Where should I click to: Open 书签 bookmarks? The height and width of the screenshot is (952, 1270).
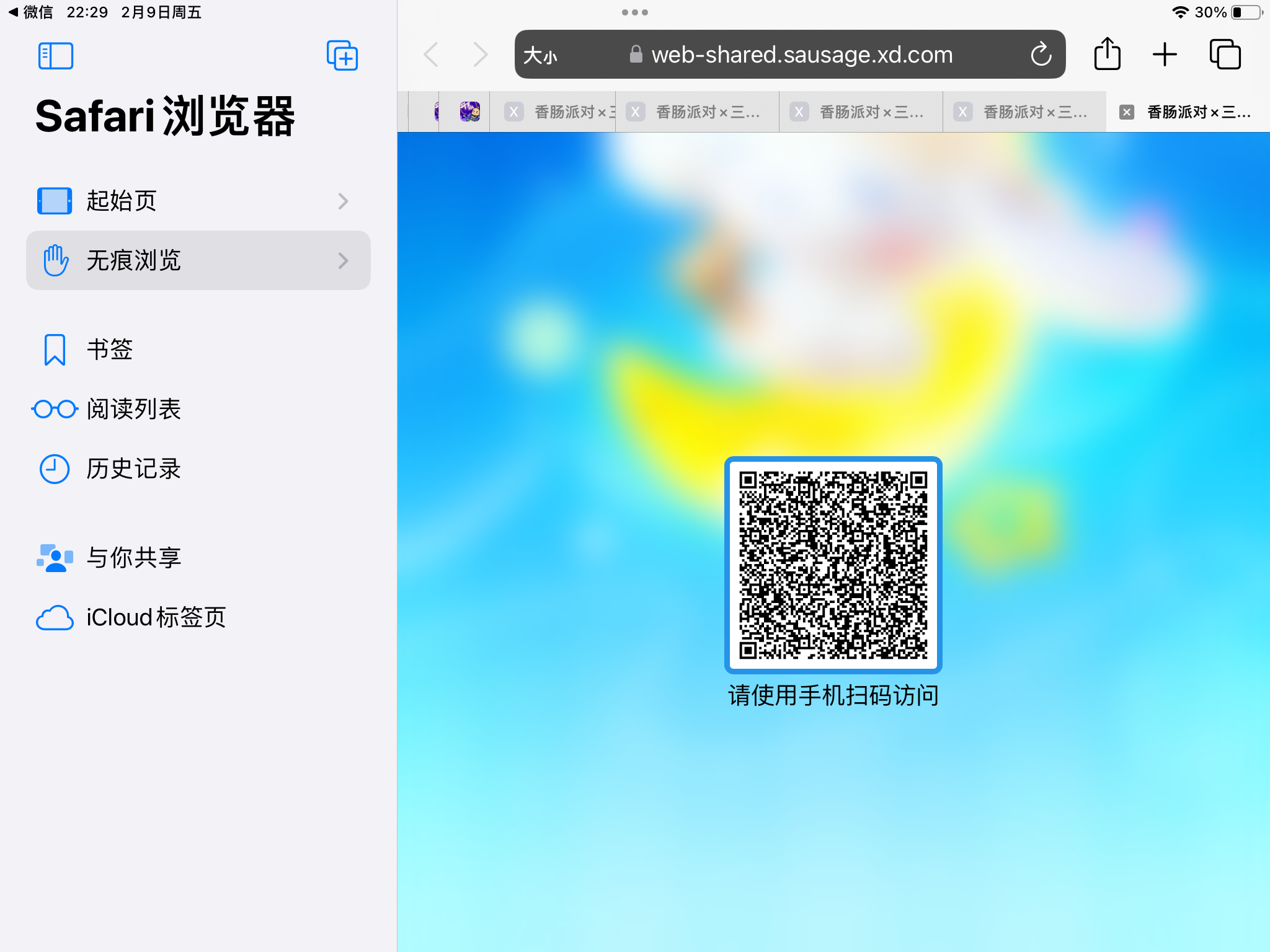(198, 350)
